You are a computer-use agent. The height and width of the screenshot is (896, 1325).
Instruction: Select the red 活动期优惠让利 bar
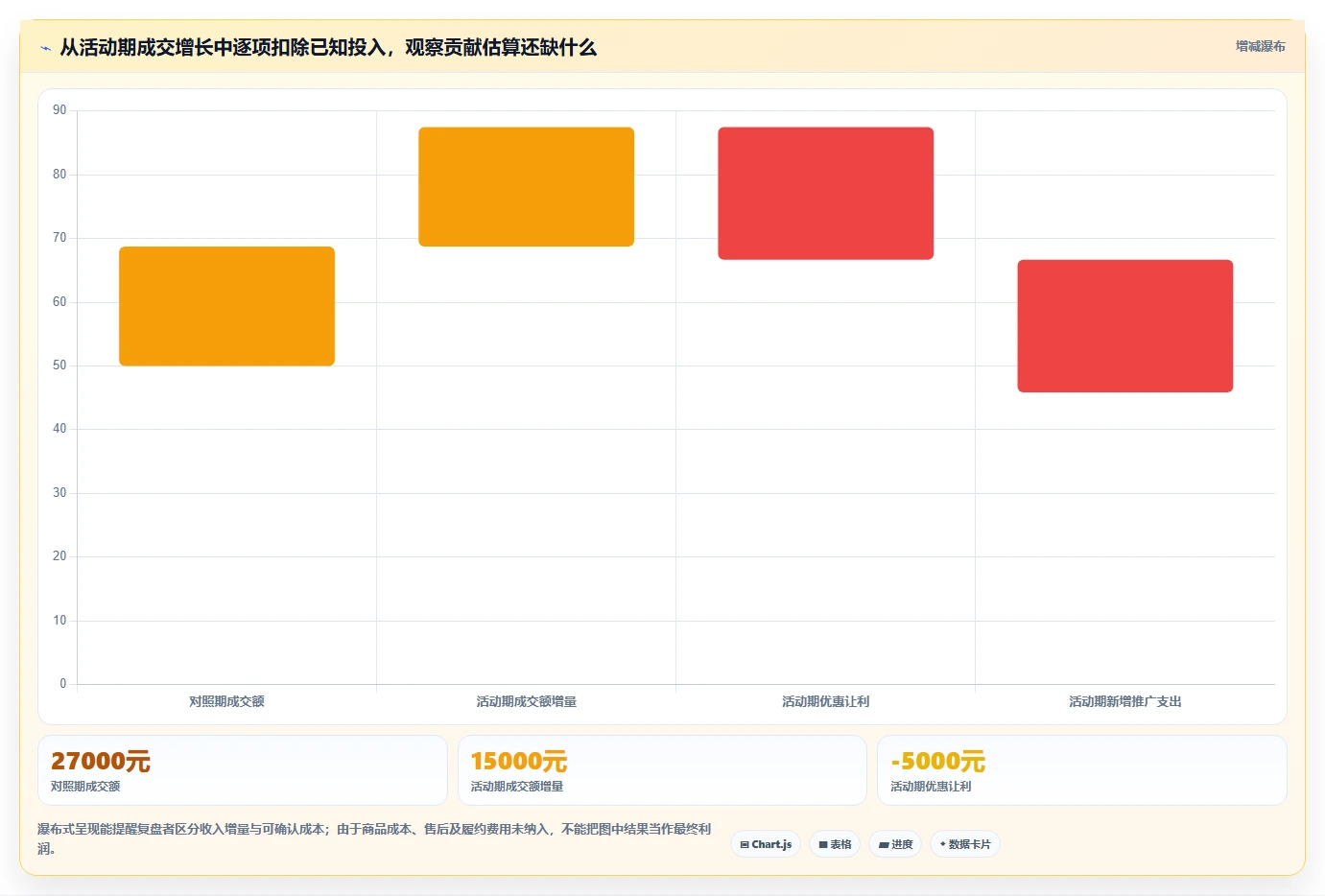click(825, 194)
